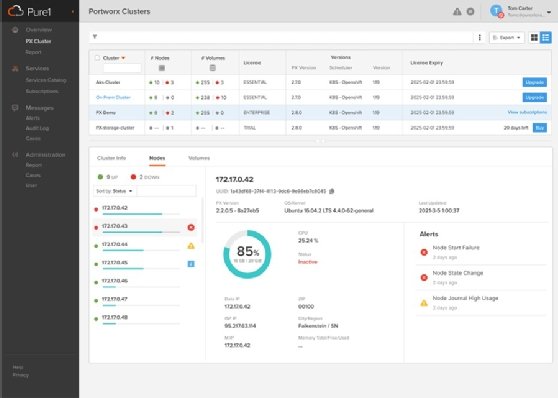Expand the Tom Carter account dropdown arrow
This screenshot has height=398, width=558.
click(548, 12)
